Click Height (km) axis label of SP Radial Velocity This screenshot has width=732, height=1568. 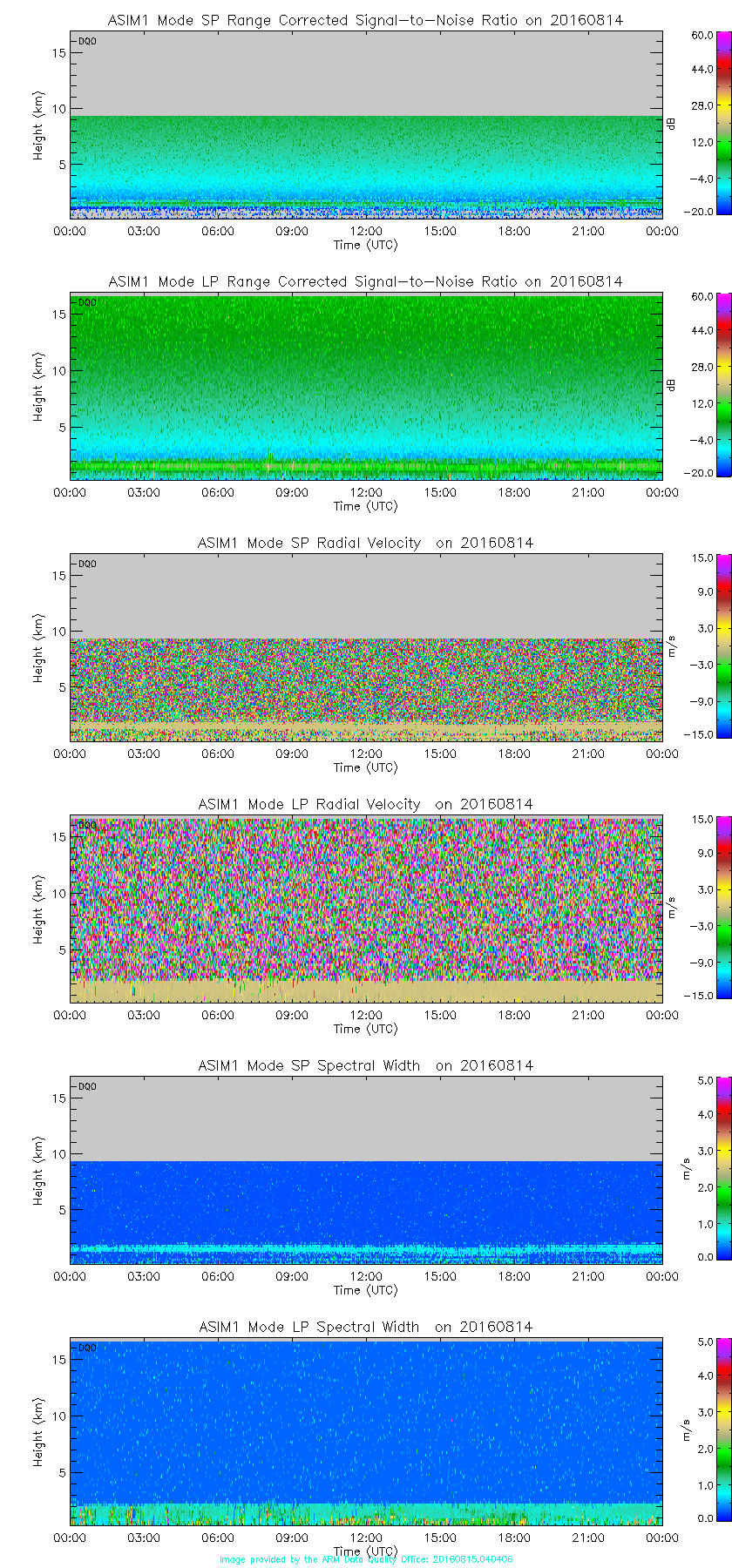tap(38, 647)
